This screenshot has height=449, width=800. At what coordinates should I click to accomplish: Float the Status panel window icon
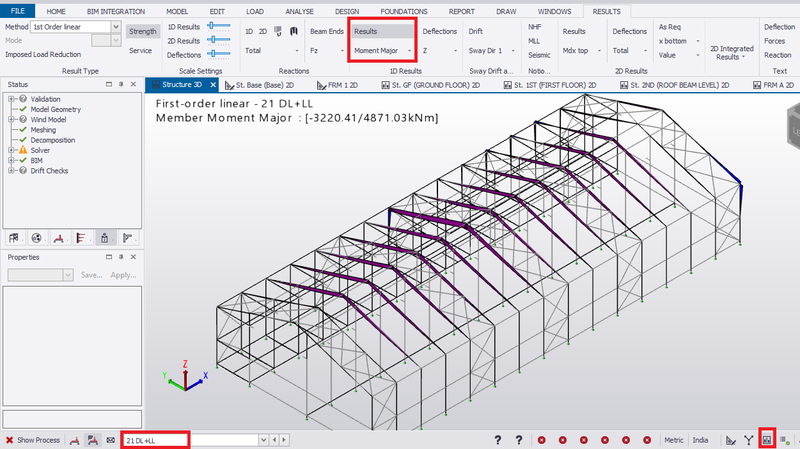click(109, 84)
